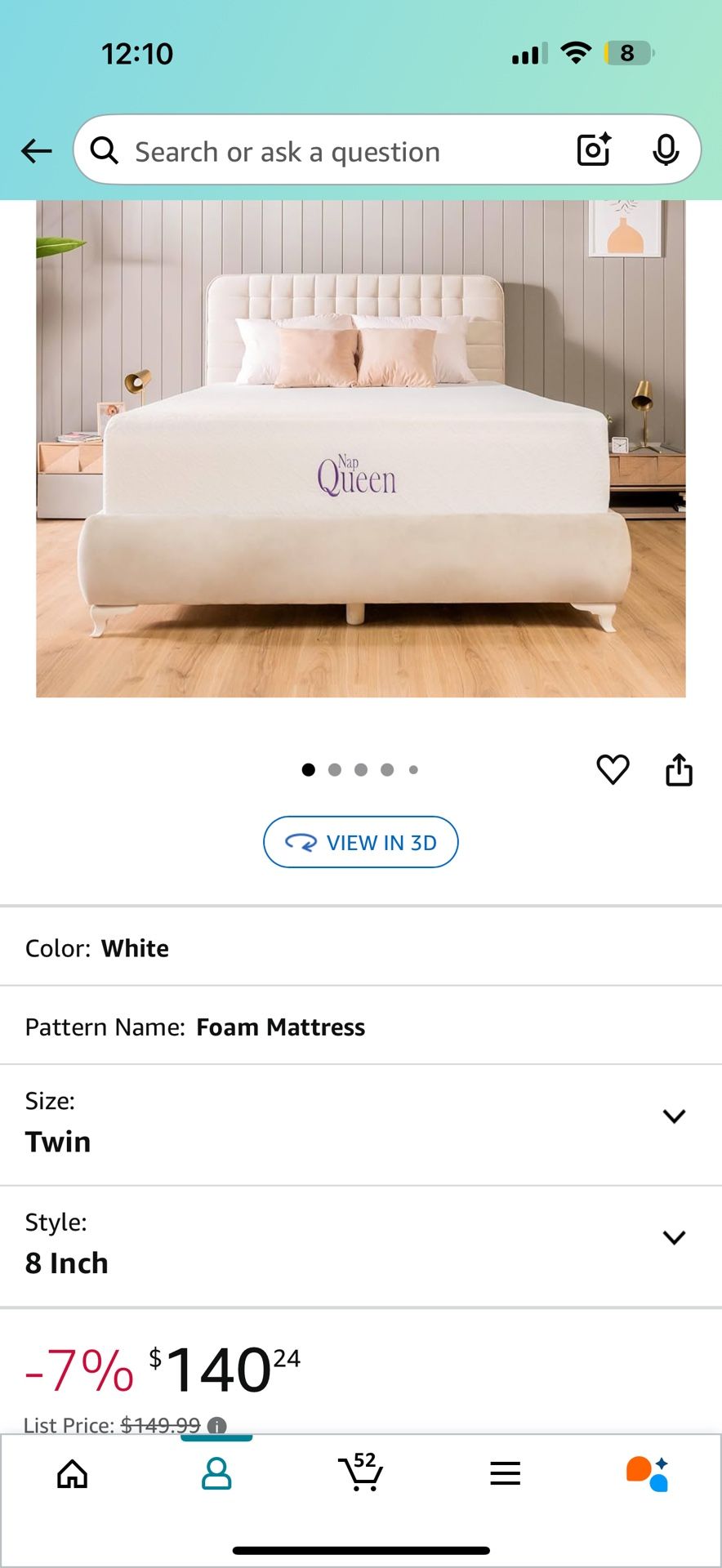This screenshot has width=722, height=1568.
Task: Tap the magnifier search icon
Action: pos(105,150)
